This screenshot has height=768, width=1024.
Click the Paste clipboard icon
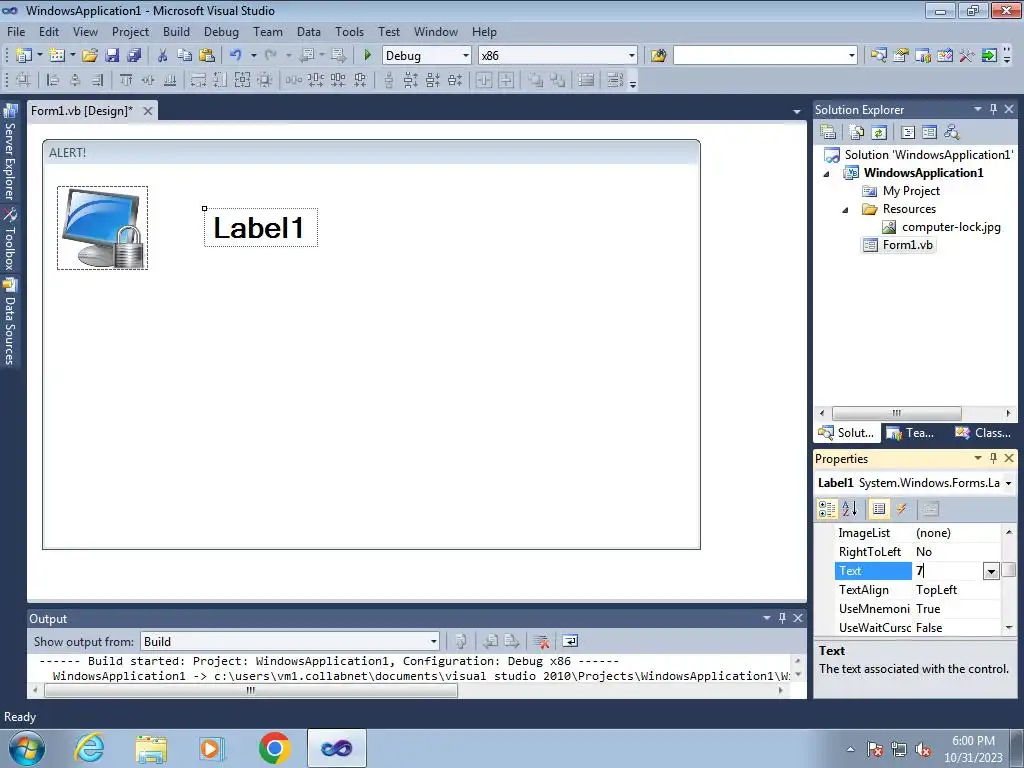click(207, 56)
